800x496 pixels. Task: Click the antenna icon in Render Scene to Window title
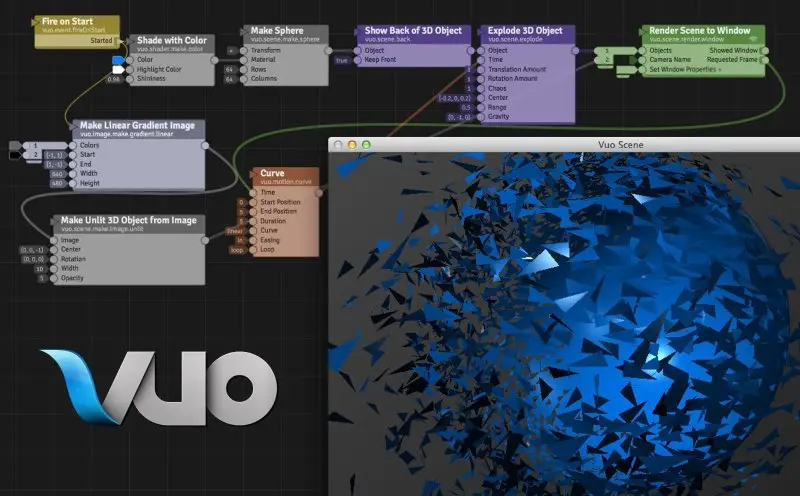point(753,39)
